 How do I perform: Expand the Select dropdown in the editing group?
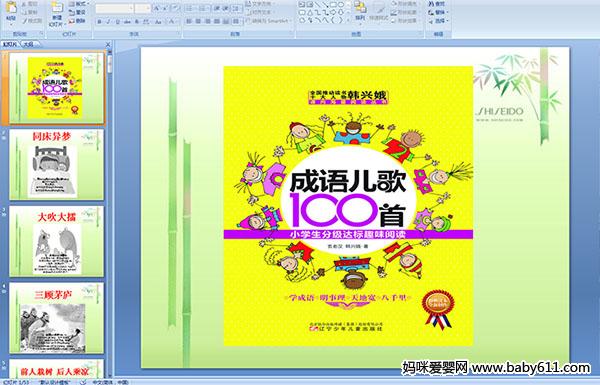[438, 21]
